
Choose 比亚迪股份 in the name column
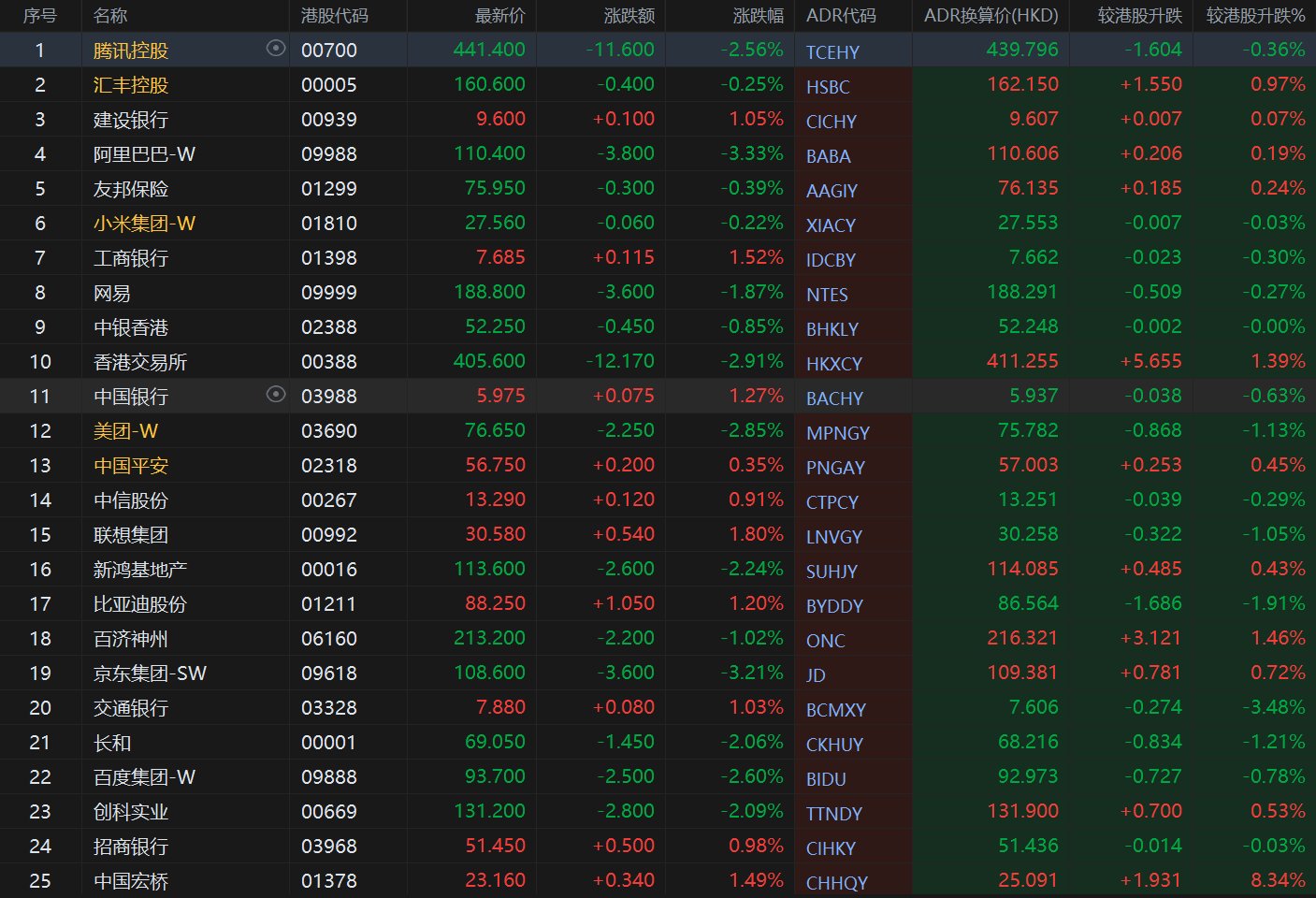click(140, 604)
